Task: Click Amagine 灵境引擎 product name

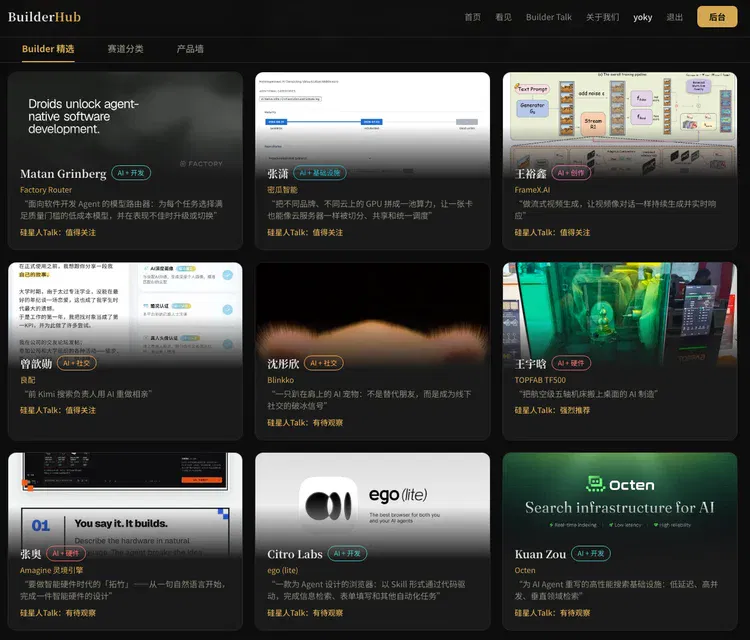Action: point(51,571)
